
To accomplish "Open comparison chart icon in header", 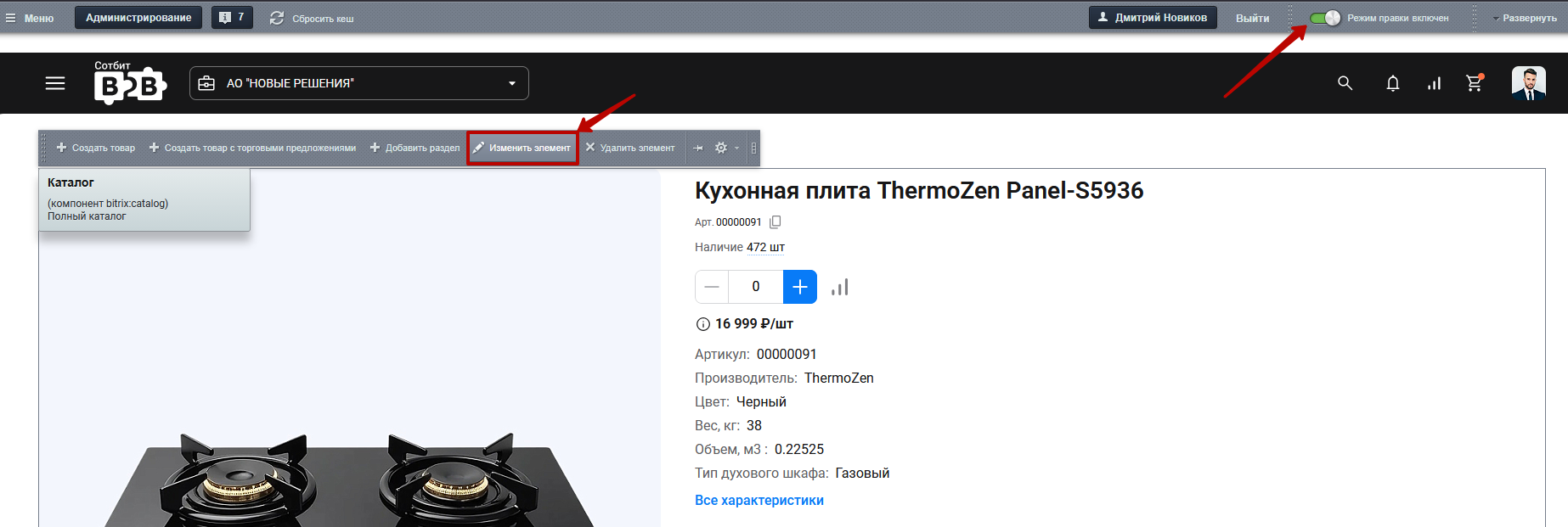I will pos(1435,83).
